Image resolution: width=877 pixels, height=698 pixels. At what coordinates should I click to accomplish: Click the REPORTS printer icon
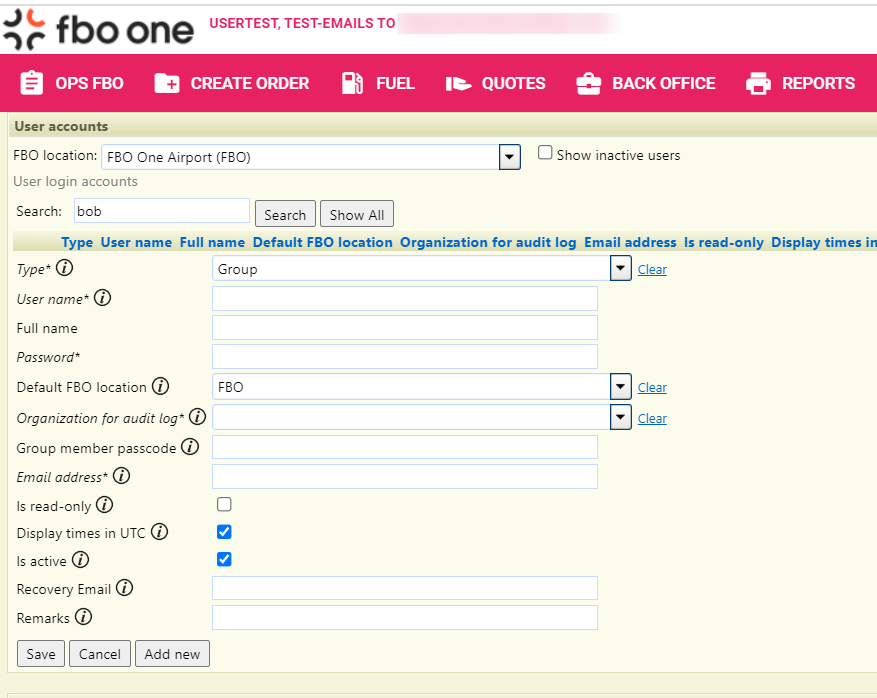(758, 83)
